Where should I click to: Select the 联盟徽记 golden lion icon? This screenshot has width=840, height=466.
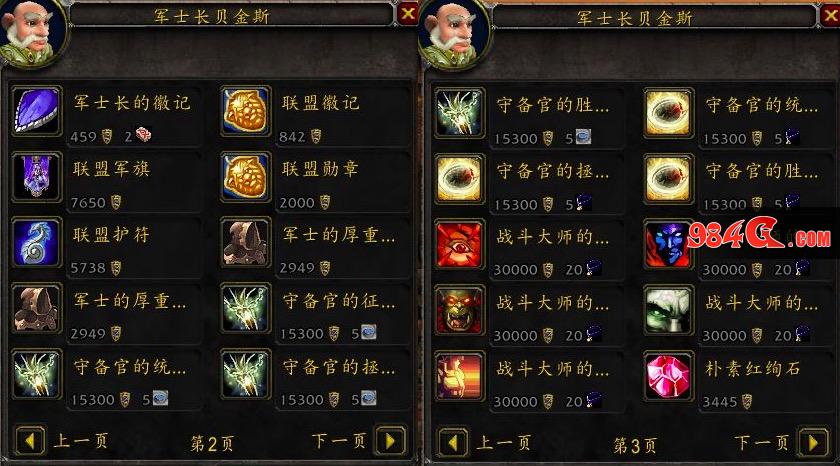click(x=245, y=111)
